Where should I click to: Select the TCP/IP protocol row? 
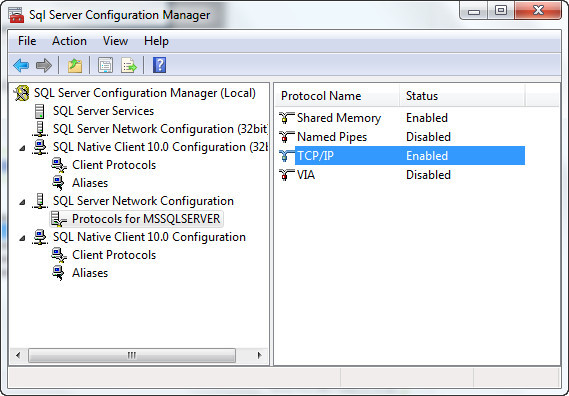click(x=402, y=156)
